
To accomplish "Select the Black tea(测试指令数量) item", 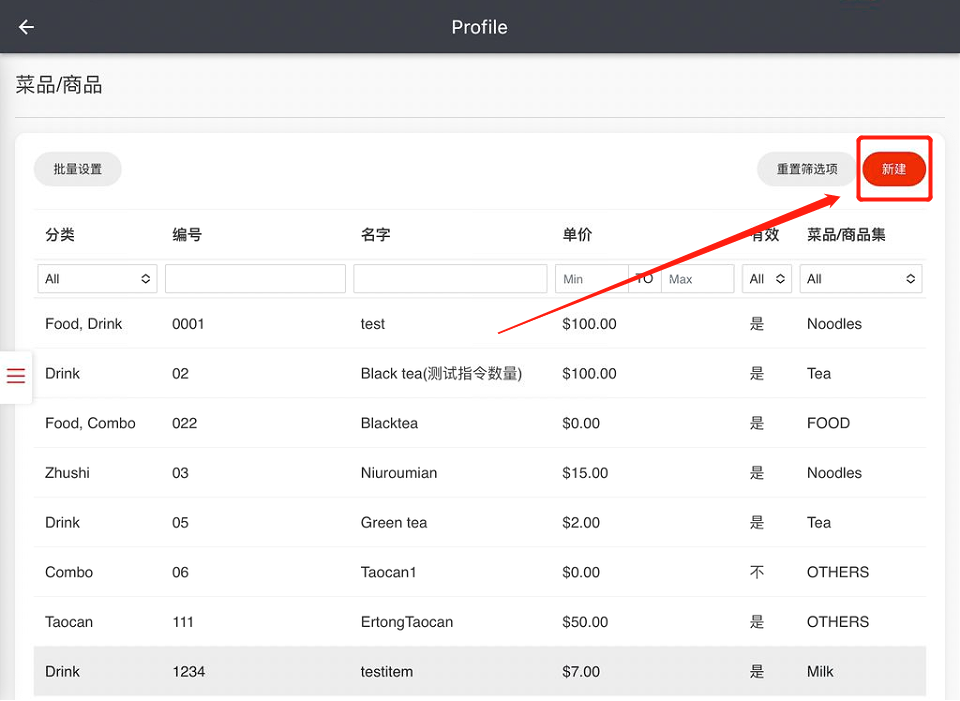I will [441, 373].
